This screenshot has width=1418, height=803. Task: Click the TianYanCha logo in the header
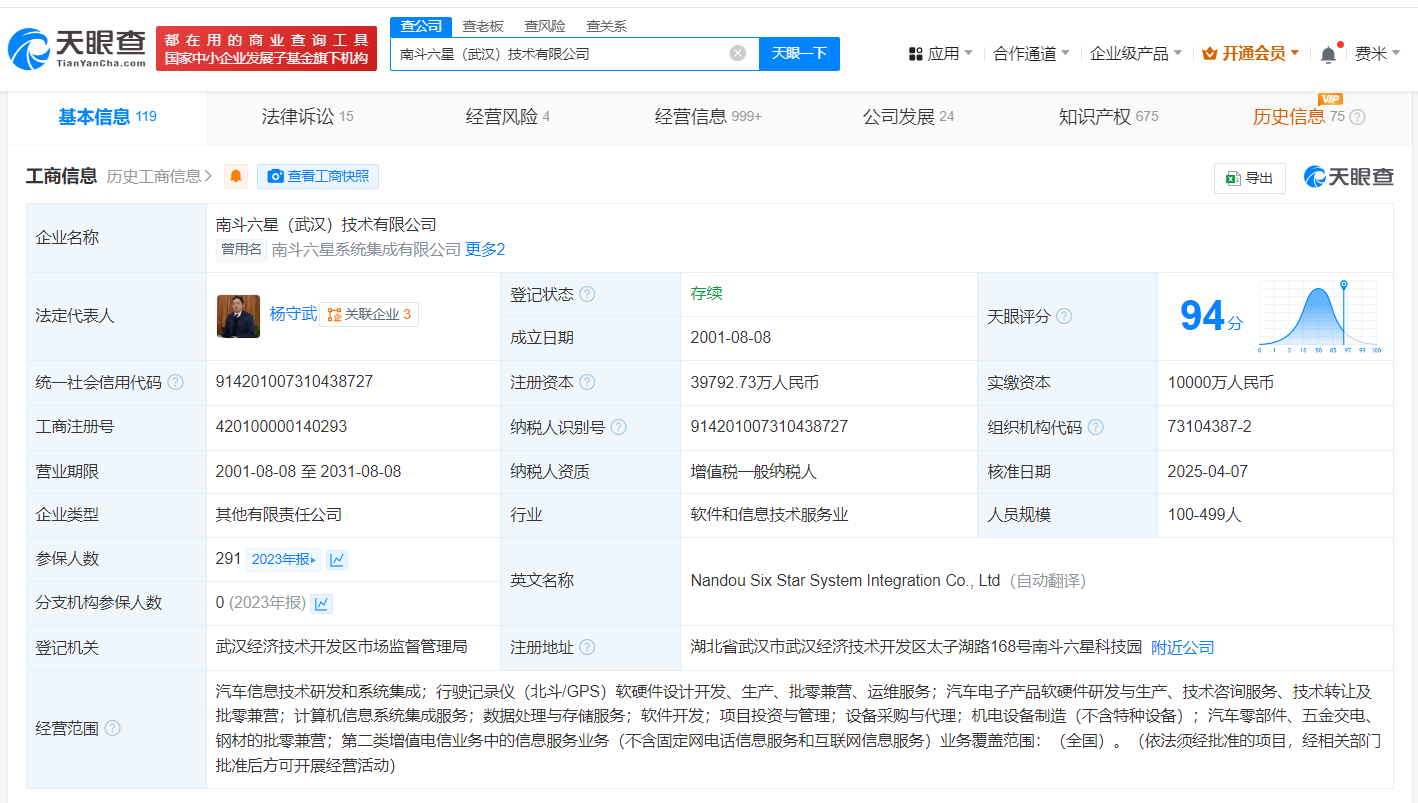[78, 47]
